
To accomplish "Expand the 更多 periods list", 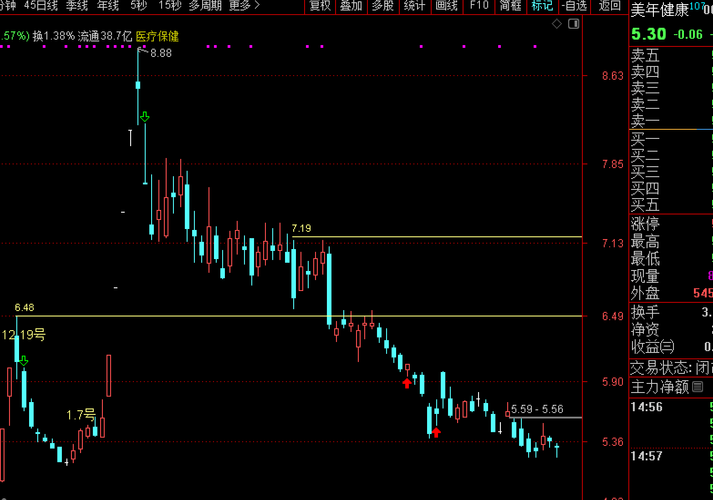I will 244,5.
